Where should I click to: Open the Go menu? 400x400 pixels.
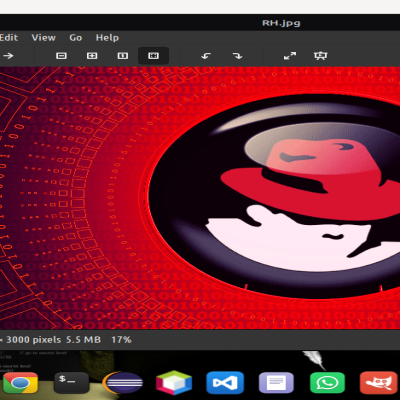click(76, 38)
